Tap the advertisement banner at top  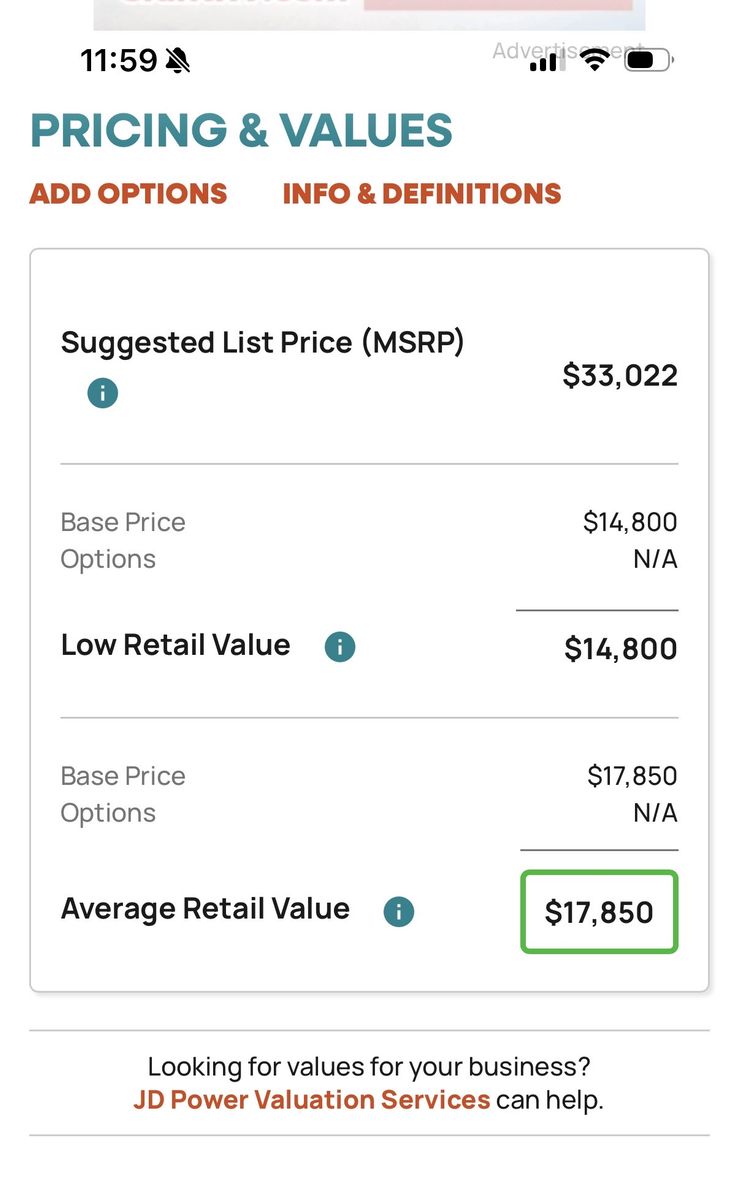pyautogui.click(x=369, y=14)
